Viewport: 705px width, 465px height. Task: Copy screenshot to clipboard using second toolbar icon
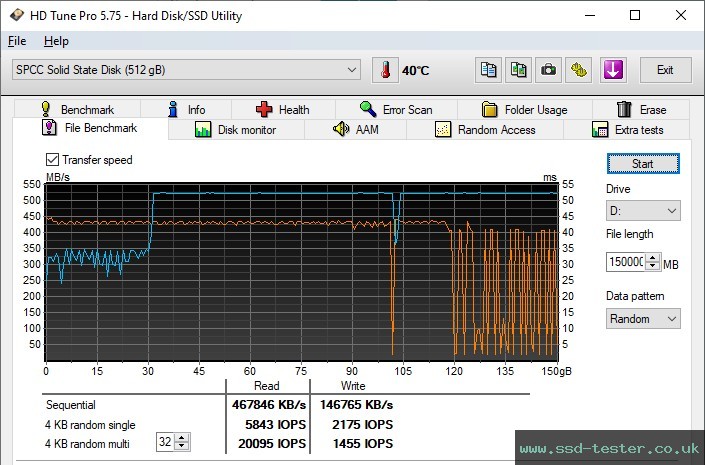(518, 70)
